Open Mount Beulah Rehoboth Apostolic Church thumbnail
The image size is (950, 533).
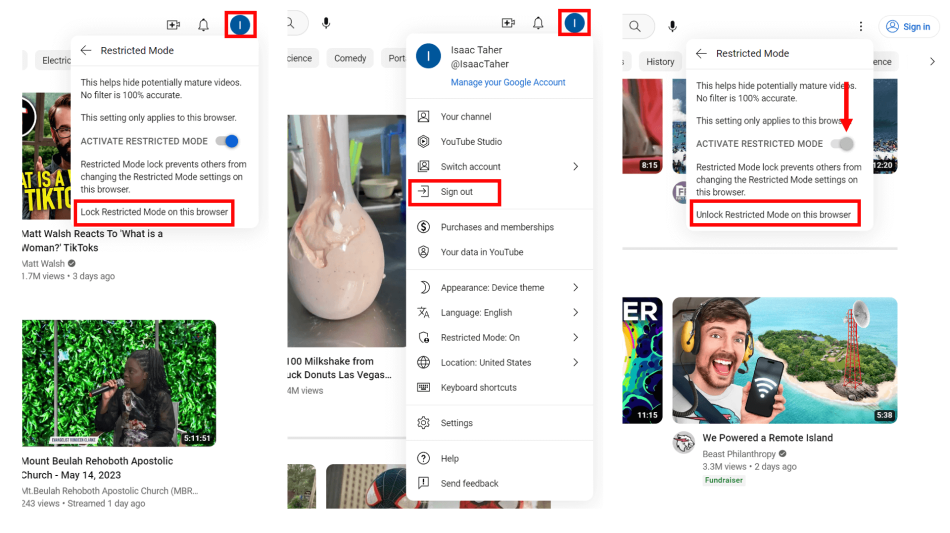pyautogui.click(x=119, y=383)
